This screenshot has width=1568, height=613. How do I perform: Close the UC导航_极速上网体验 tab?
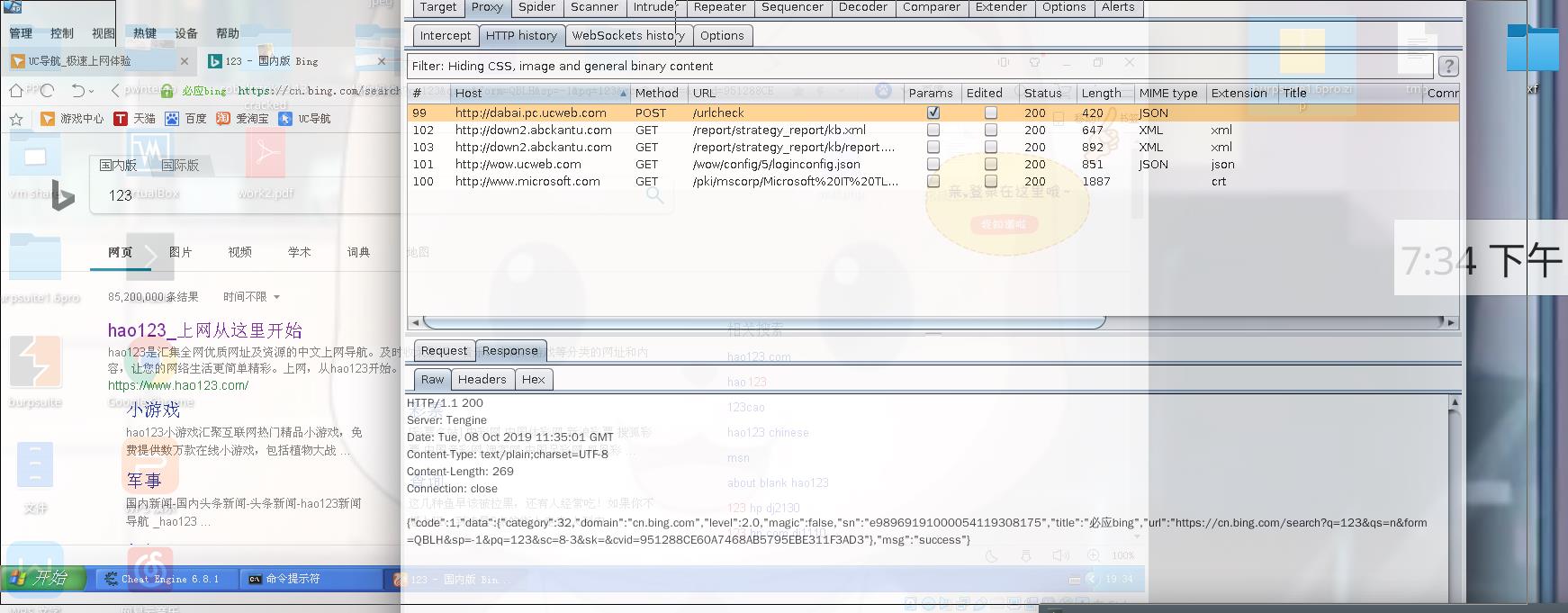coord(185,61)
